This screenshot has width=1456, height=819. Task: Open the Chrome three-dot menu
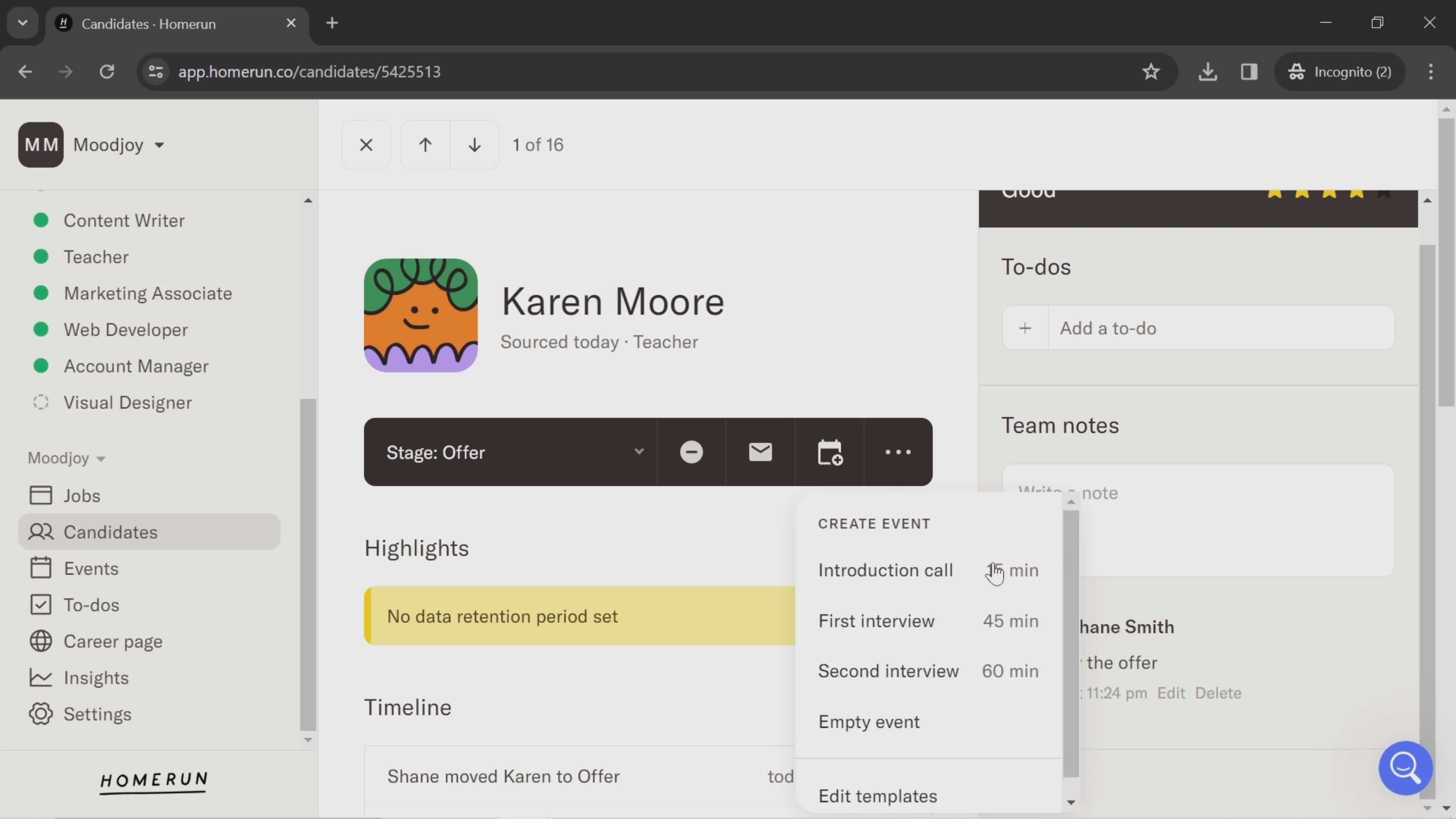coord(1431,72)
